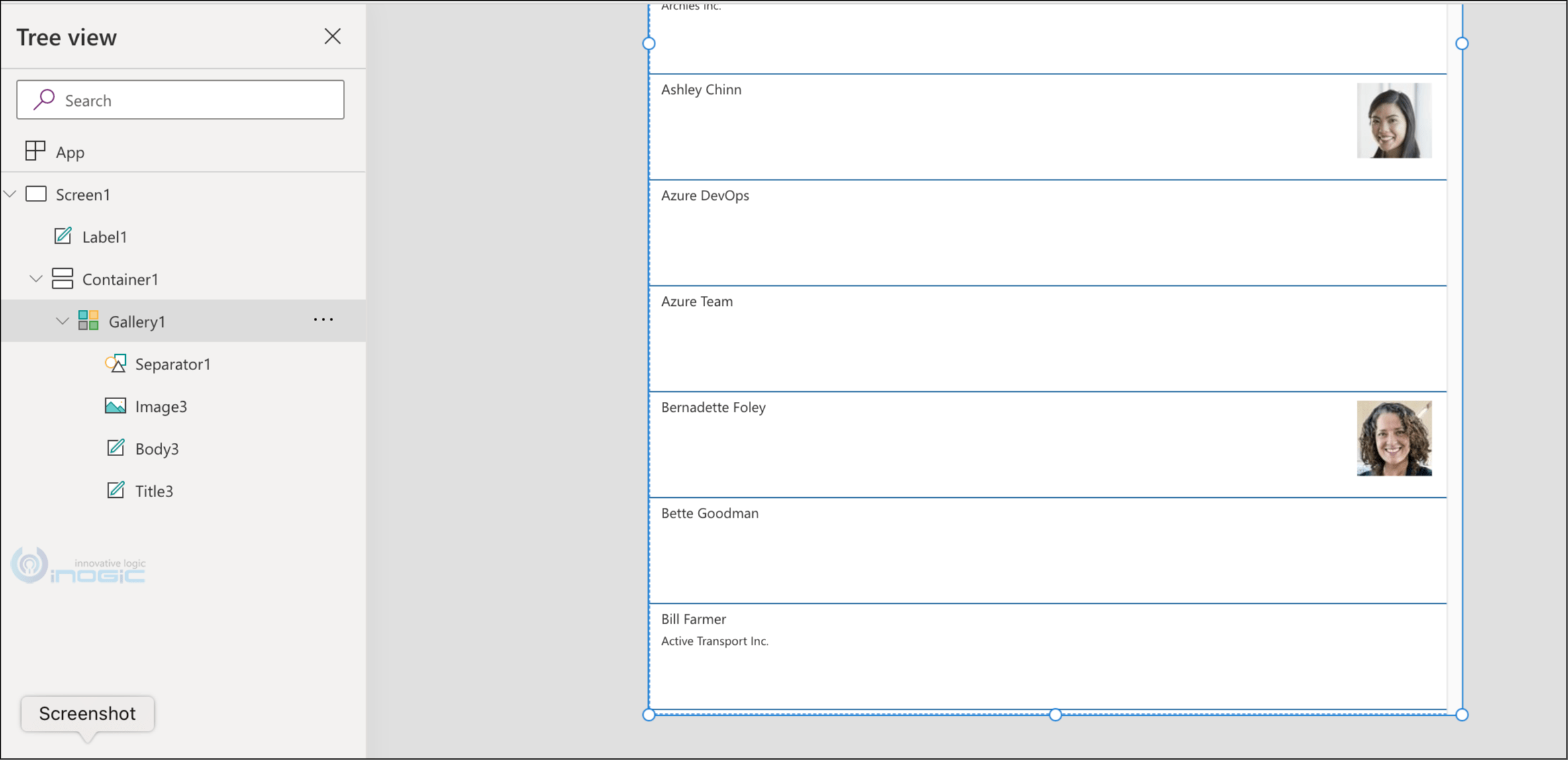Click the Screen1 screen icon
The height and width of the screenshot is (760, 1568).
[36, 194]
